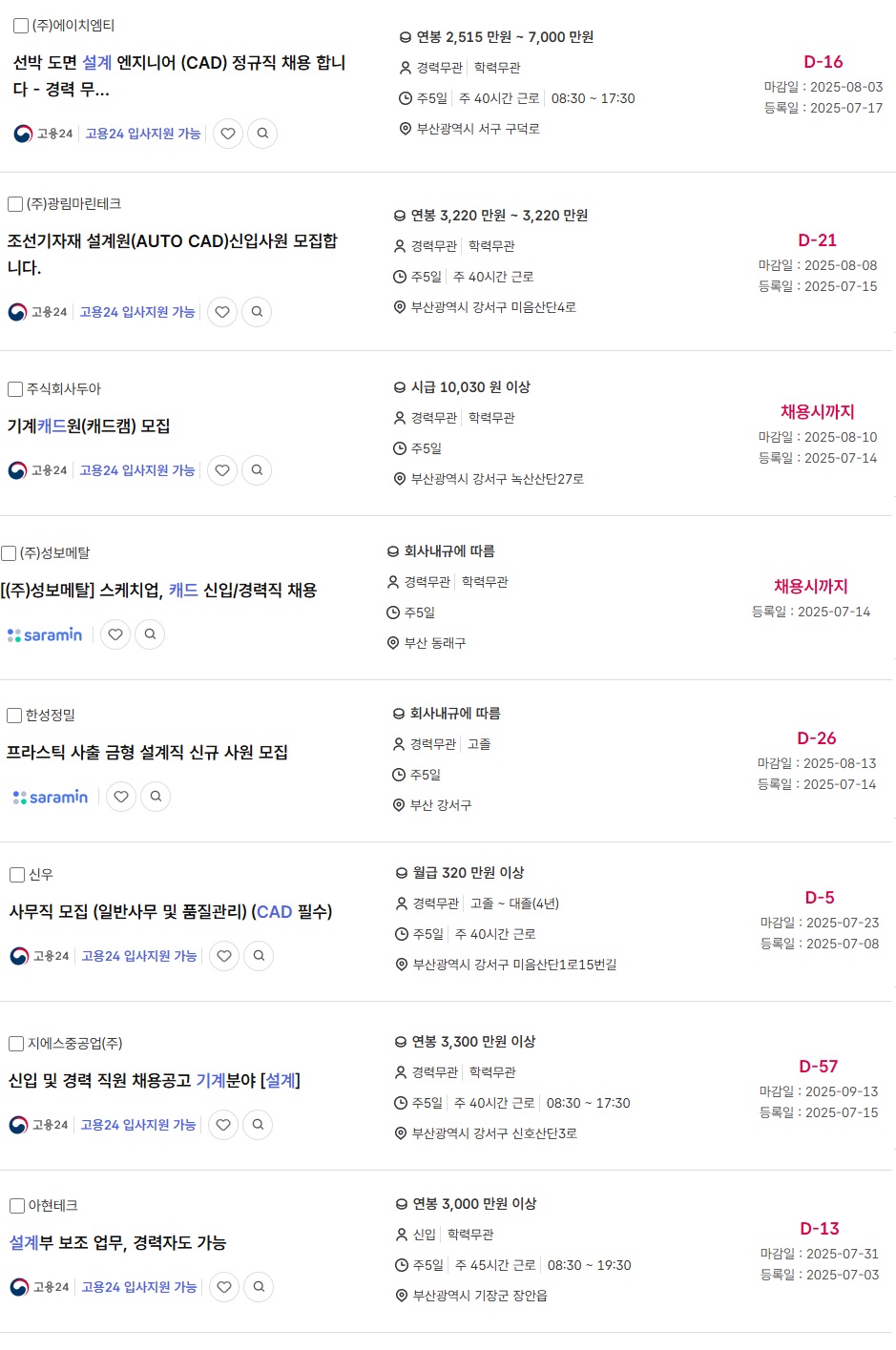Open 기계캐드원(캐드캠) 모집 job posting
The width and height of the screenshot is (896, 1350).
[x=89, y=426]
